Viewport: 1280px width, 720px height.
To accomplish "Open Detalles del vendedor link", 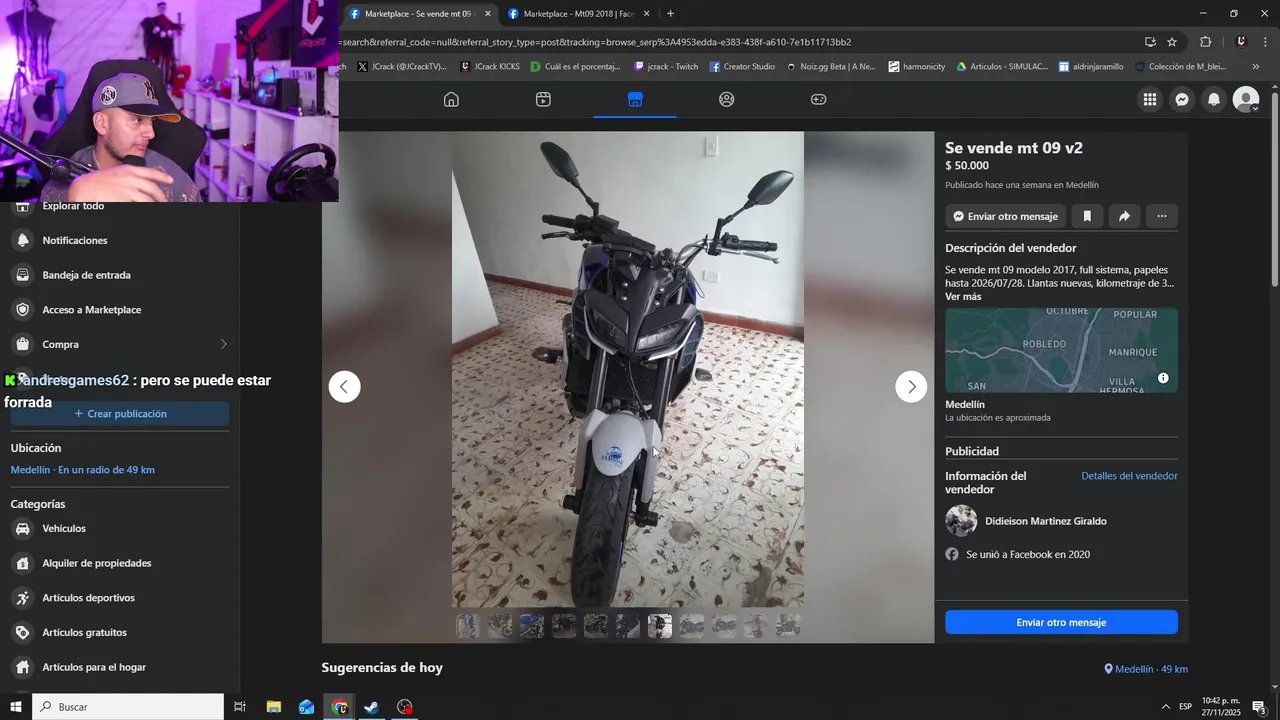I will point(1129,476).
